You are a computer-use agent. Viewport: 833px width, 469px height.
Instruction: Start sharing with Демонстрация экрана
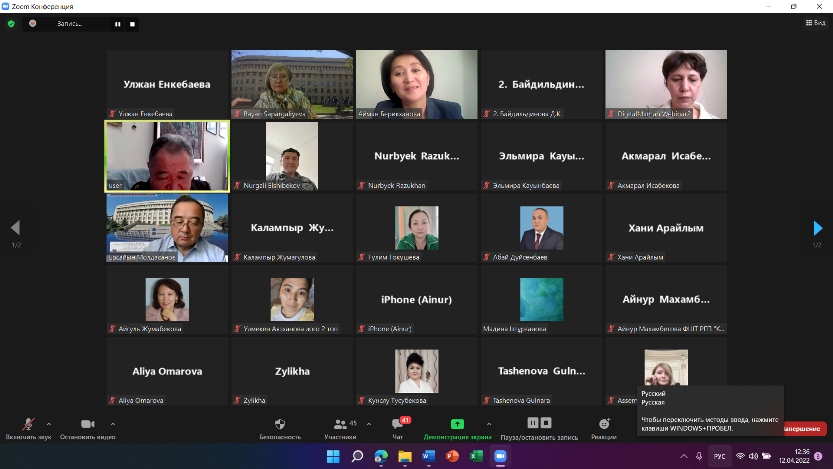[x=457, y=425]
